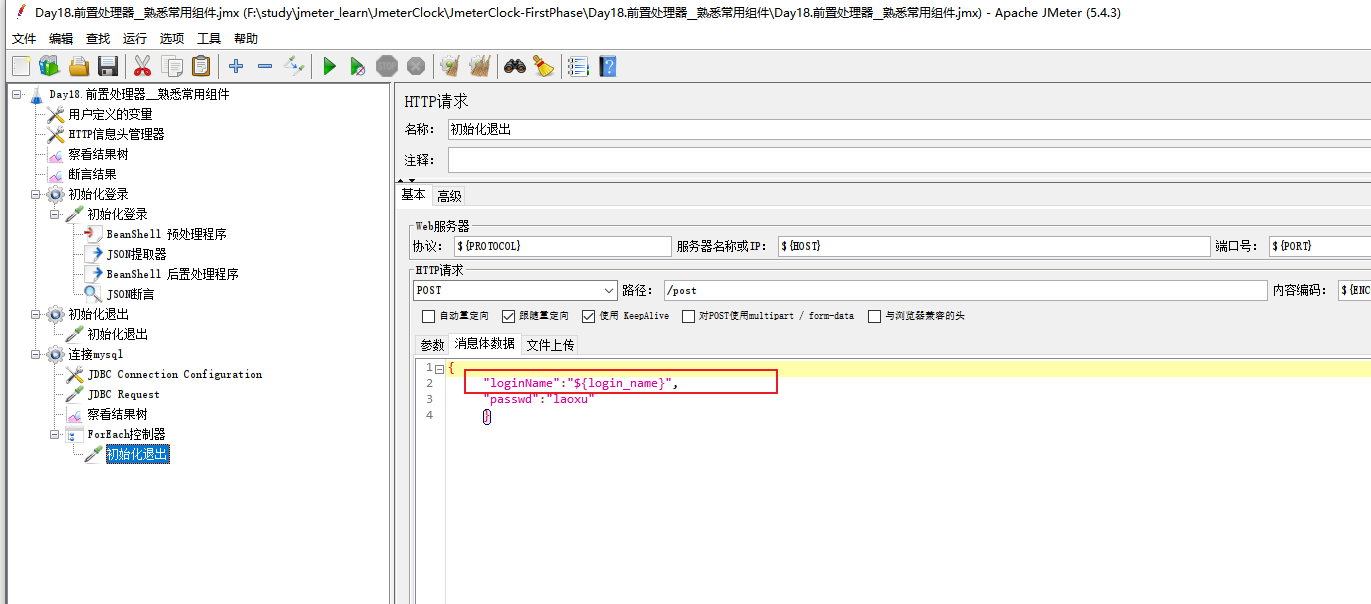1371x604 pixels.
Task: Select the BeanShell 后置处理程序 node
Action: pos(172,274)
